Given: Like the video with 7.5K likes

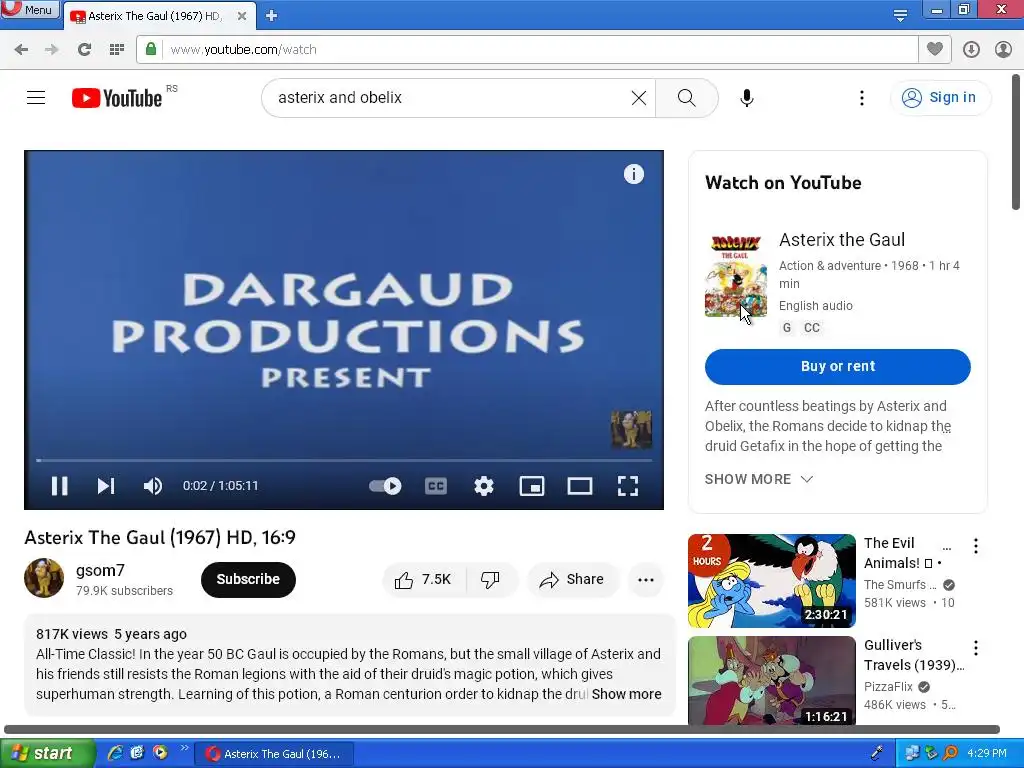Looking at the screenshot, I should [x=423, y=579].
